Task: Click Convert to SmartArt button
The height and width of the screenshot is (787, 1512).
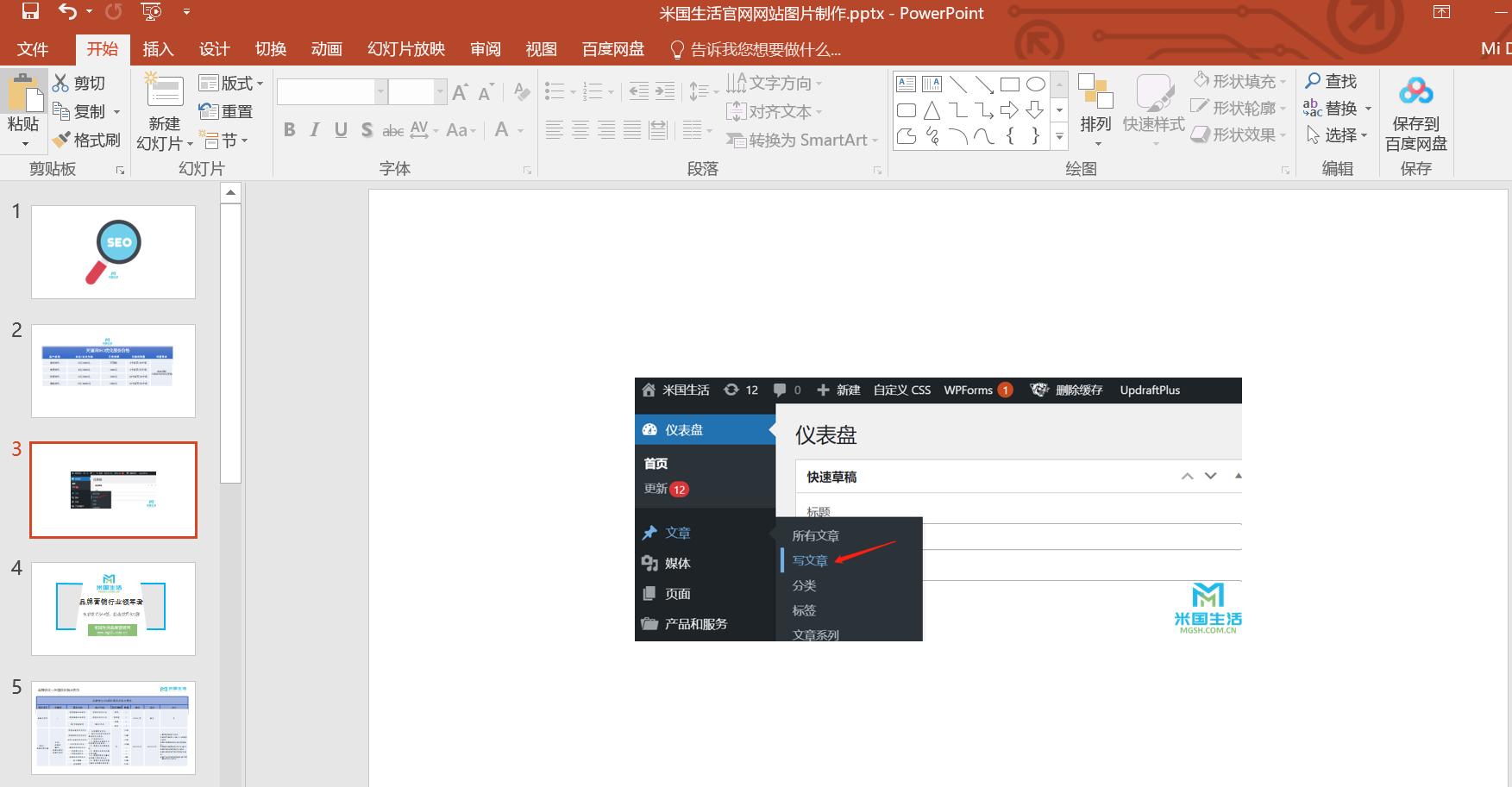Action: click(x=802, y=140)
